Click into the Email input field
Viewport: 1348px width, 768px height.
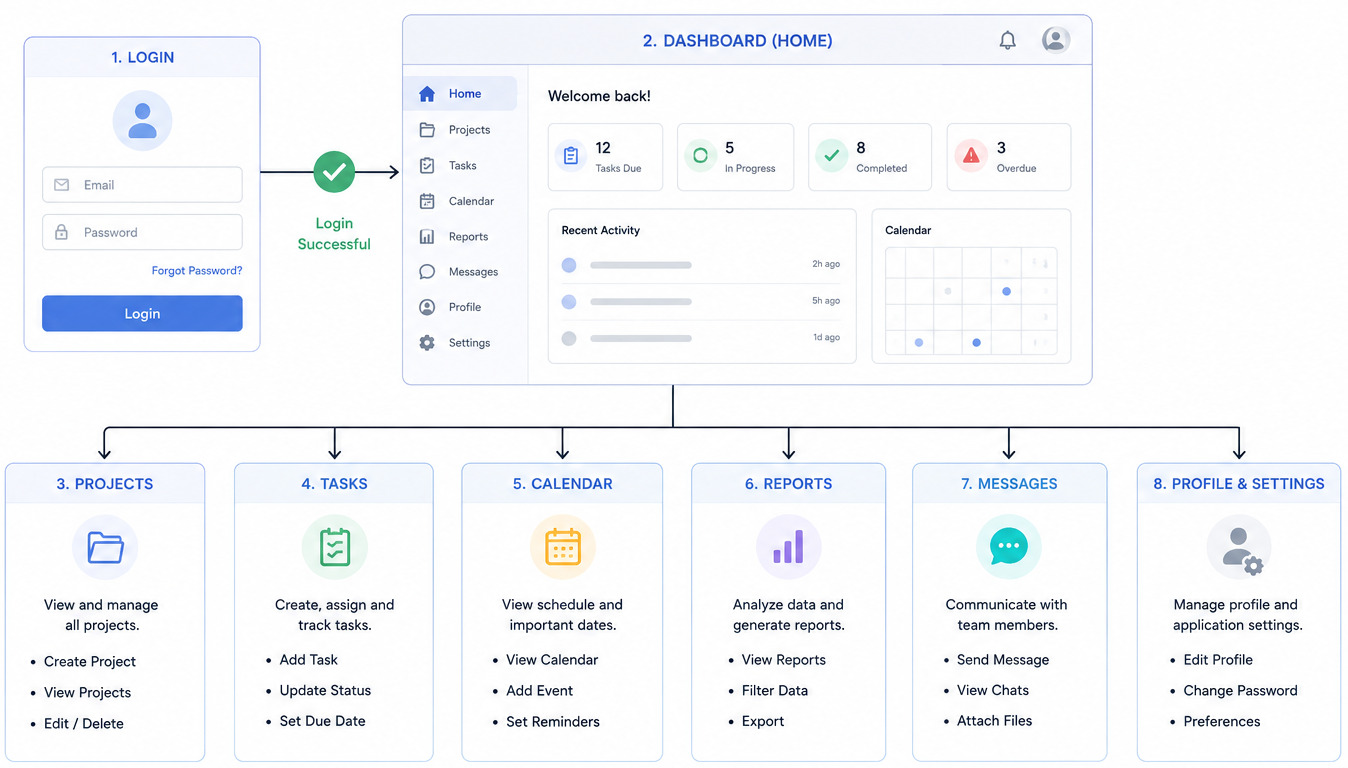tap(142, 185)
